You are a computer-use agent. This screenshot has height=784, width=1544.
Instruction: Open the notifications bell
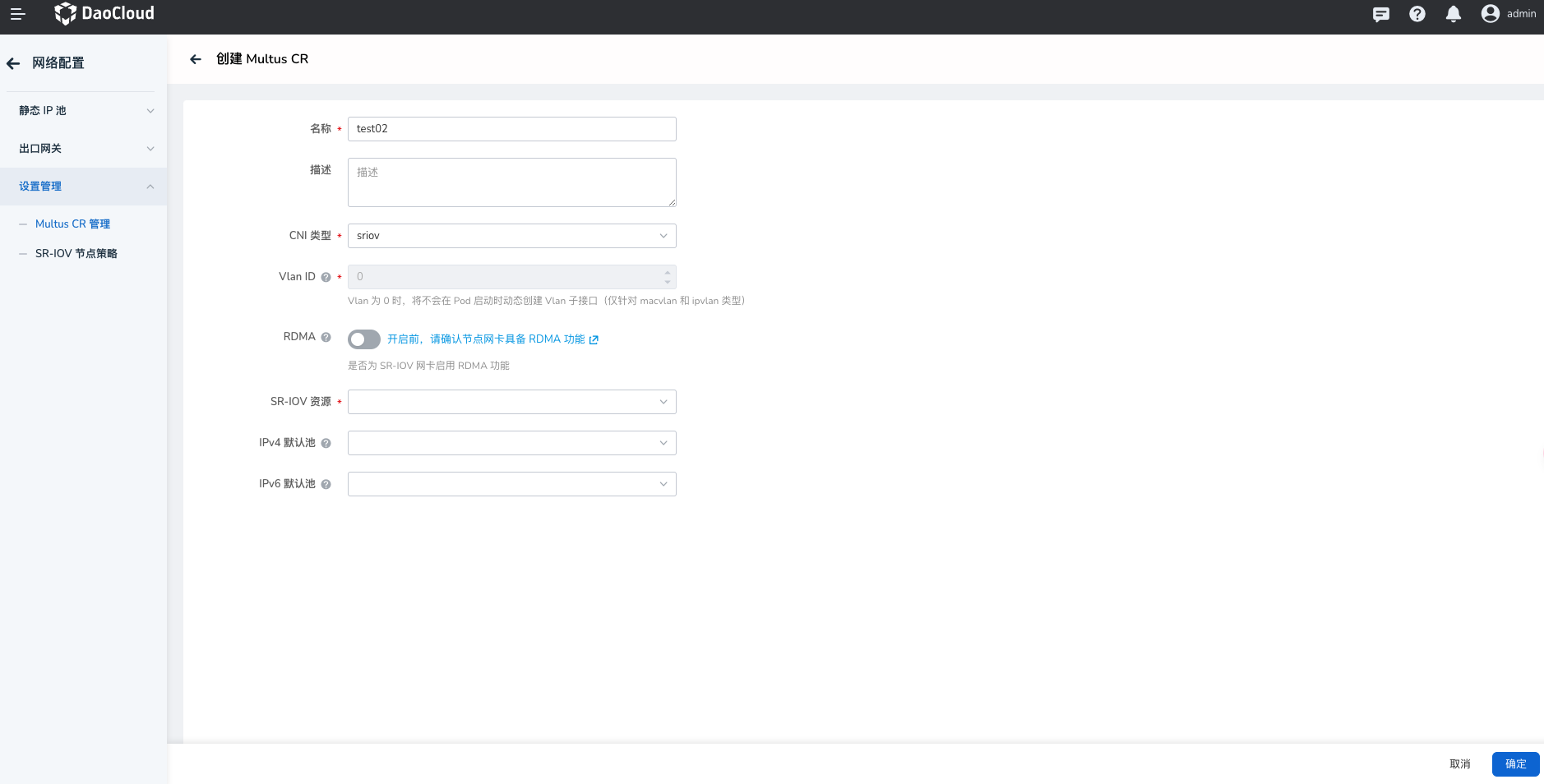[1453, 14]
